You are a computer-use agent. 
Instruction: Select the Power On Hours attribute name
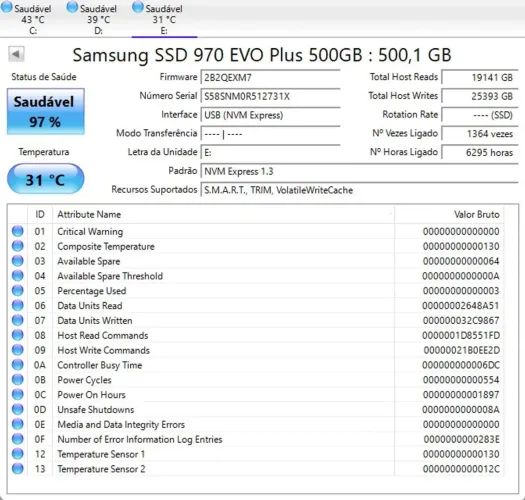coord(91,395)
